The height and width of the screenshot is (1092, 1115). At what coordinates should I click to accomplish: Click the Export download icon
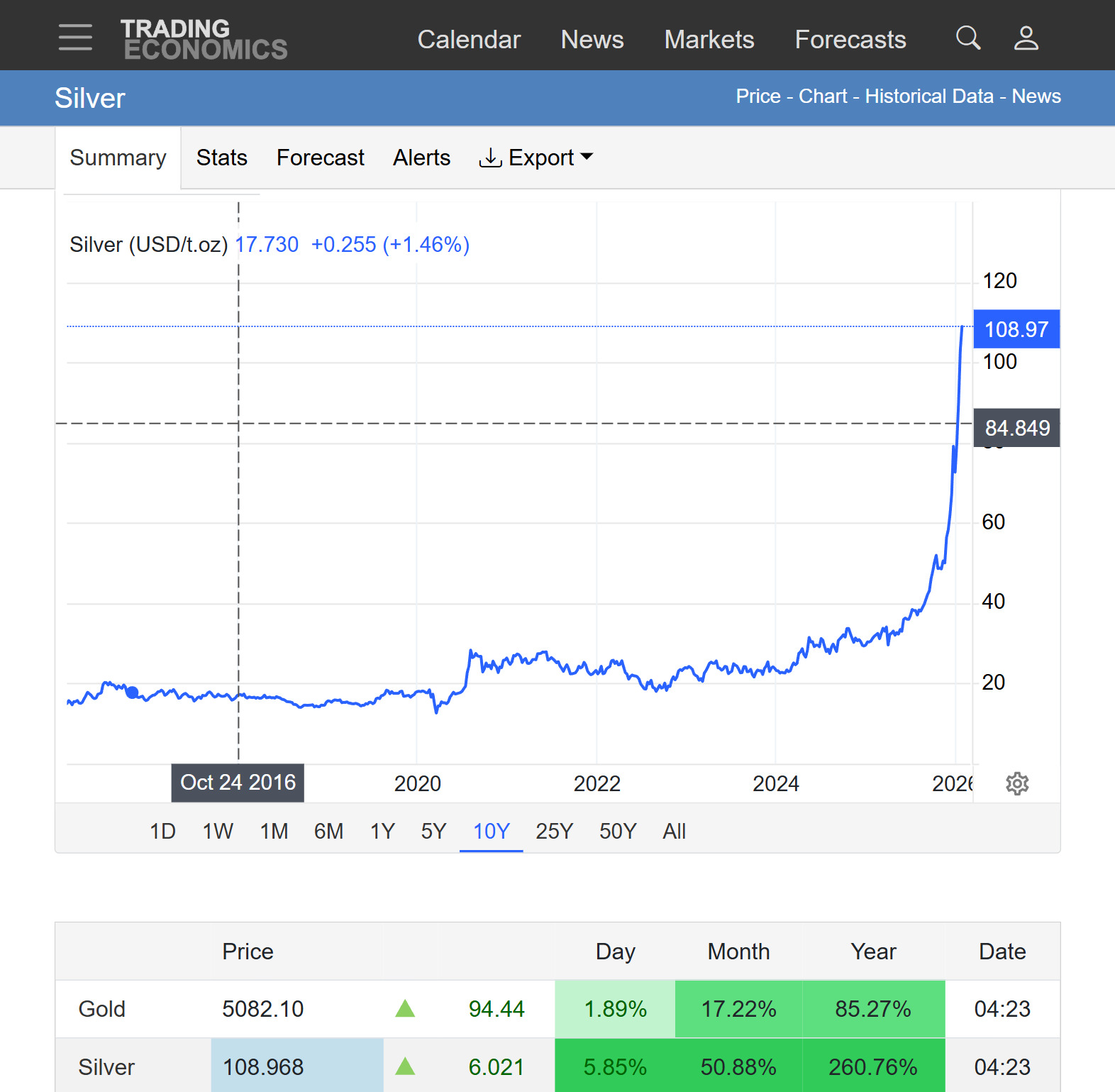pyautogui.click(x=490, y=158)
